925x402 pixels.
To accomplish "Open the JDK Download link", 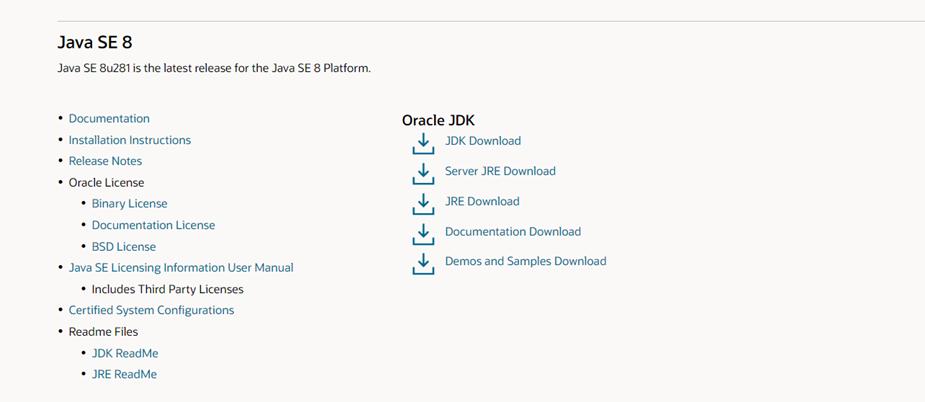I will (x=483, y=141).
